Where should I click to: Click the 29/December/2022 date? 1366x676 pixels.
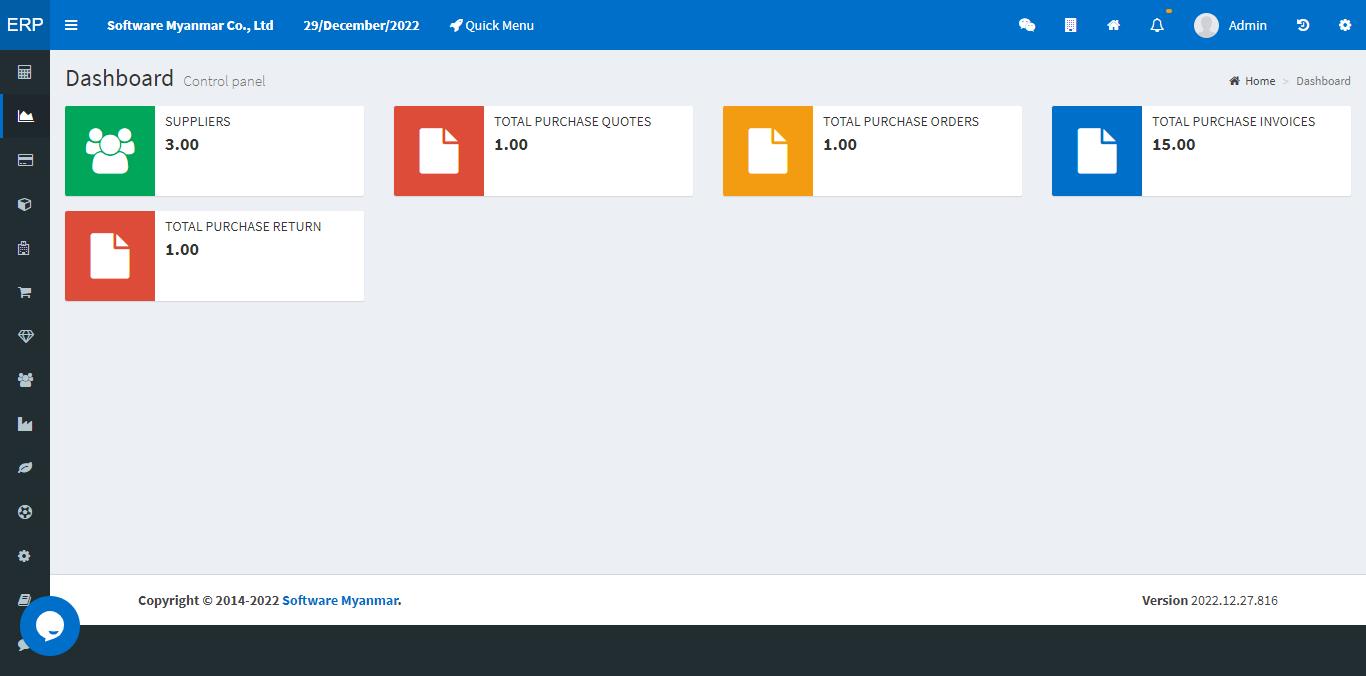pos(361,25)
